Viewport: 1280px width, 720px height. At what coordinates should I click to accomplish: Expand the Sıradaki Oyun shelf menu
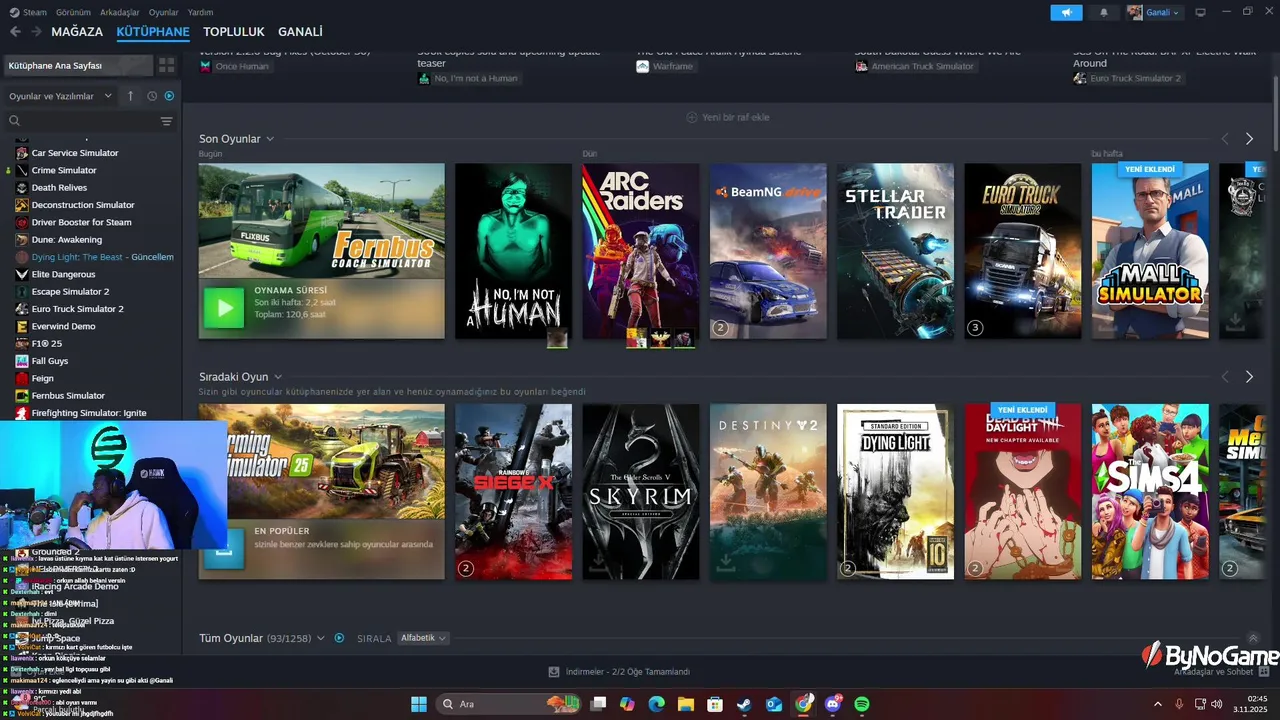[x=278, y=377]
